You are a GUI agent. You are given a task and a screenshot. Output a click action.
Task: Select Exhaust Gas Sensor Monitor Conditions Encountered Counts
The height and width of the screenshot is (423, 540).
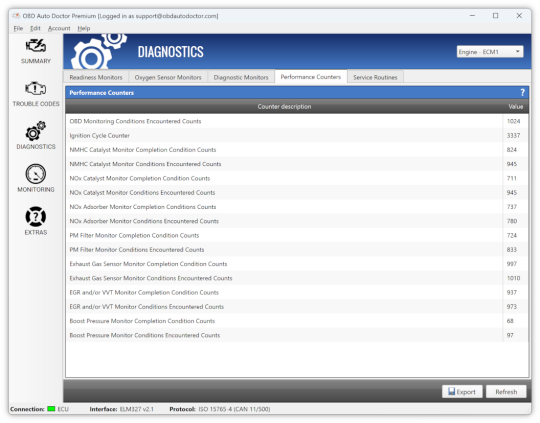point(297,278)
